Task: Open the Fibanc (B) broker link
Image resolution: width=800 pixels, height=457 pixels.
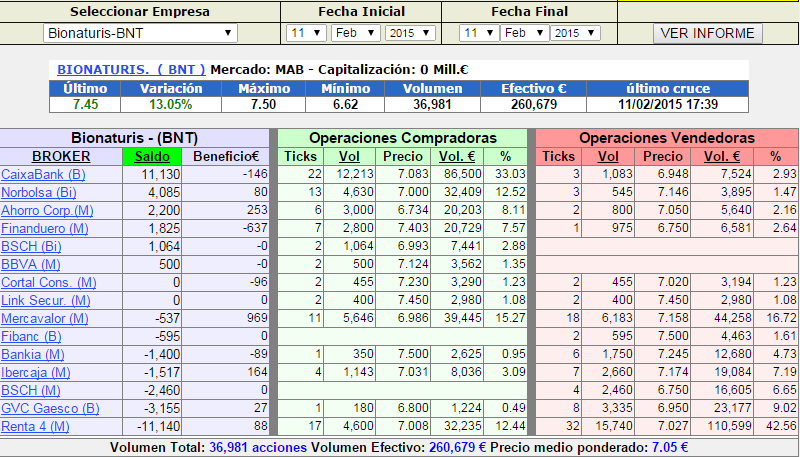Action: tap(31, 337)
